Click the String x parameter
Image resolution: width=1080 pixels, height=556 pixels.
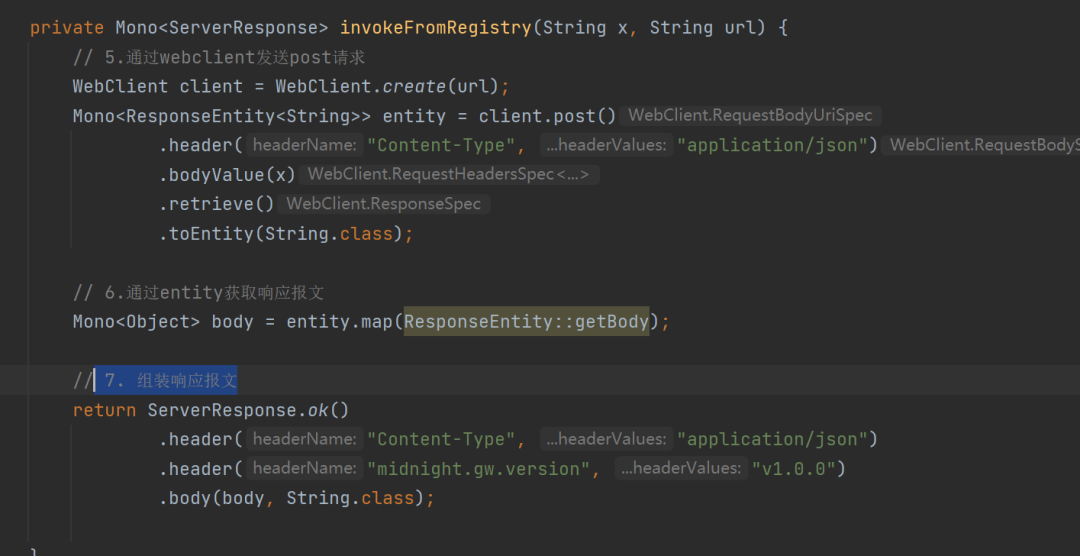point(585,28)
